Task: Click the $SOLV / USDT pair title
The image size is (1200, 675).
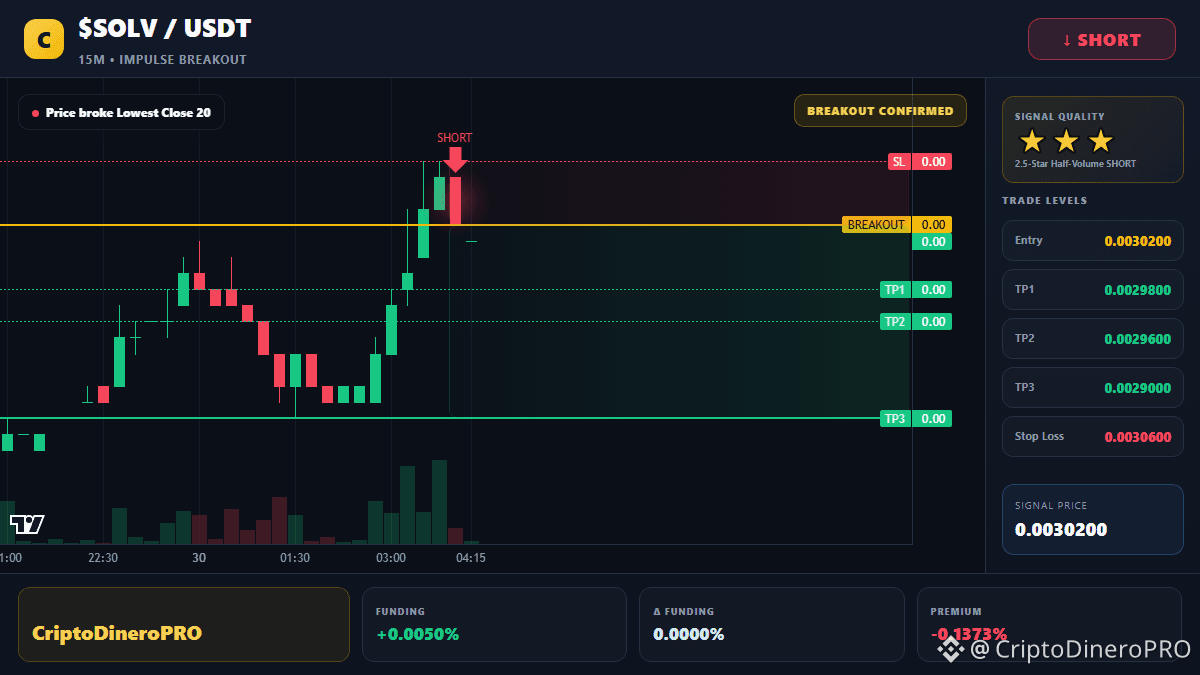Action: 165,30
